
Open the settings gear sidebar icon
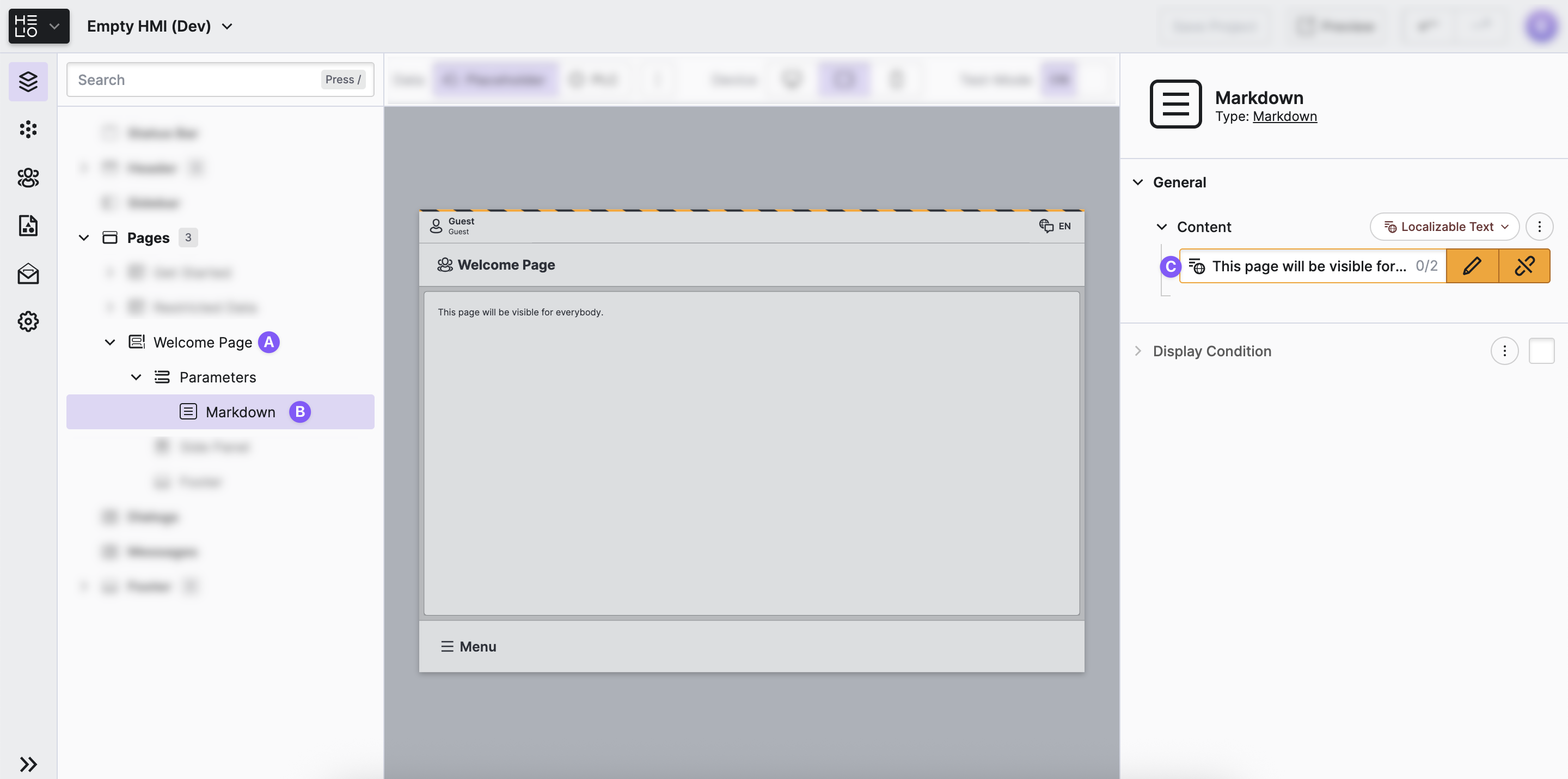[x=28, y=321]
